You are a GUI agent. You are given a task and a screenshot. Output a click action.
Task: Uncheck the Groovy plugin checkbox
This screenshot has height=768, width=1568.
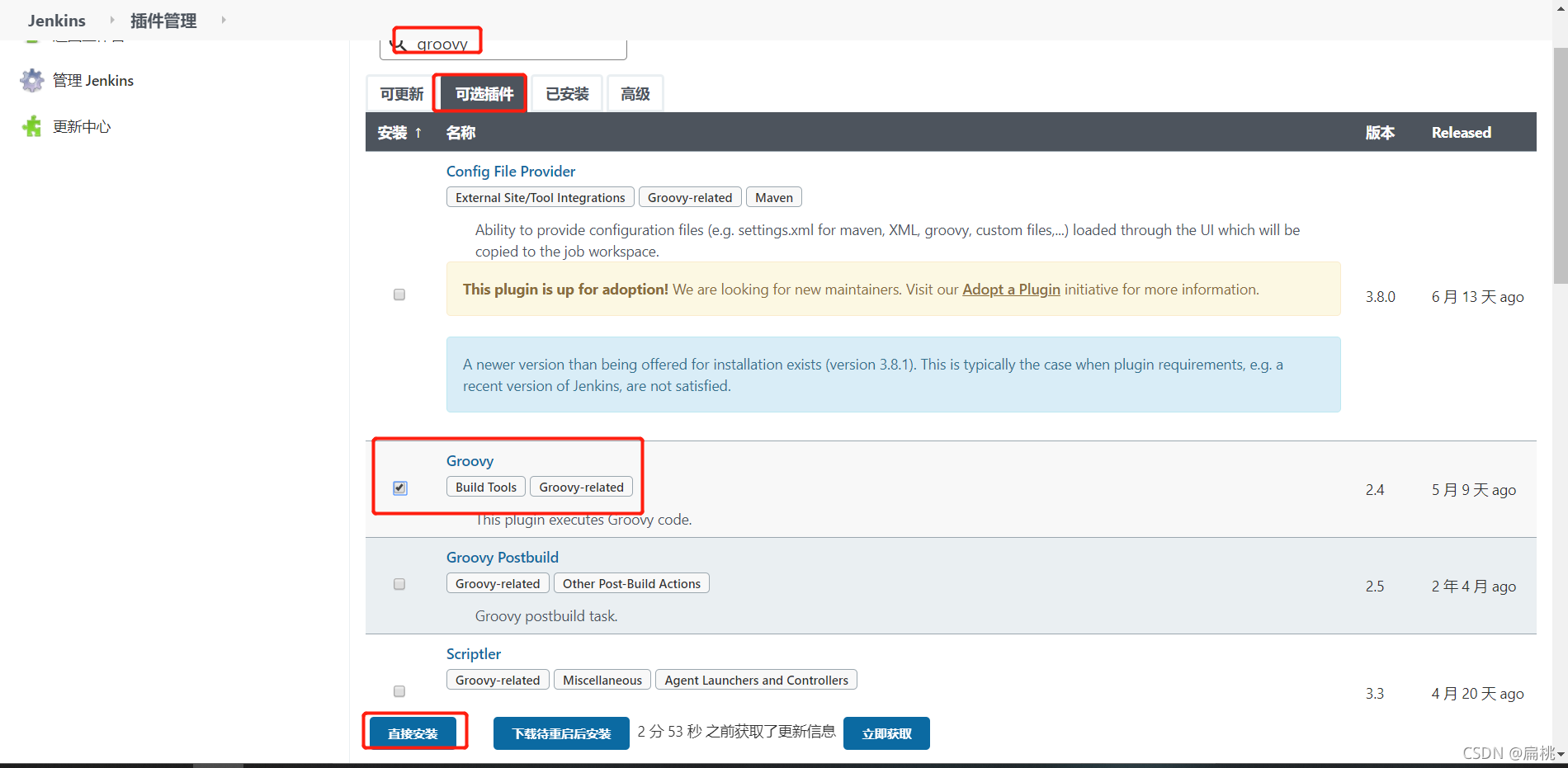[400, 488]
